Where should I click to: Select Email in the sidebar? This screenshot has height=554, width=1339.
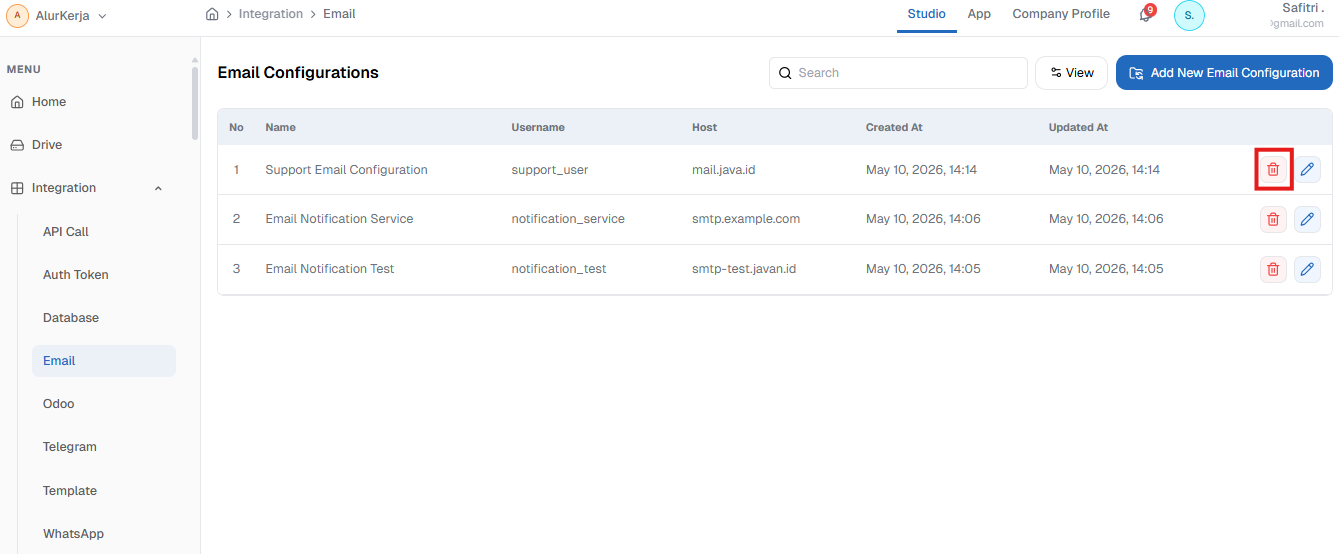point(104,361)
